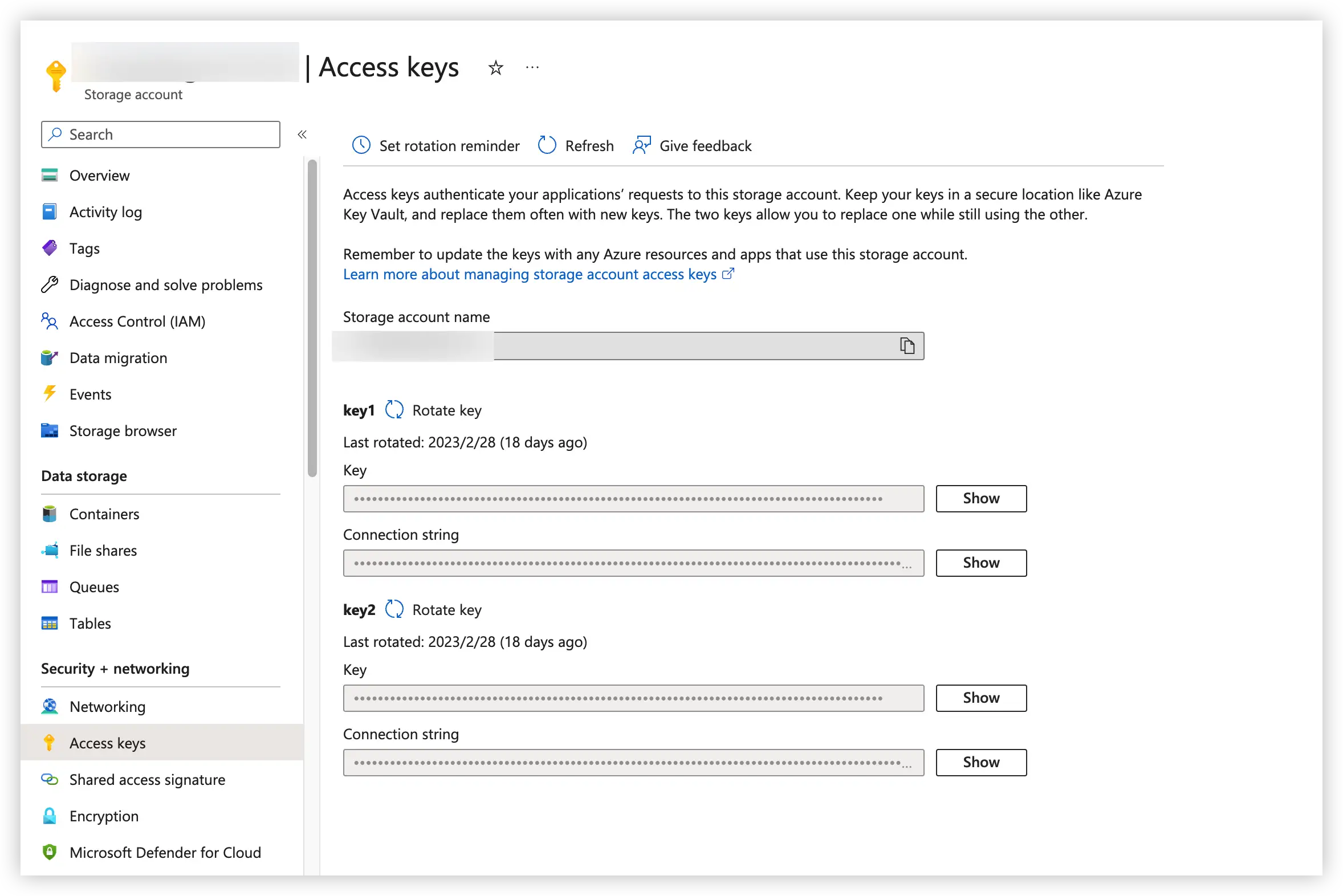Click the Activity log icon
The width and height of the screenshot is (1343, 896).
pos(50,212)
